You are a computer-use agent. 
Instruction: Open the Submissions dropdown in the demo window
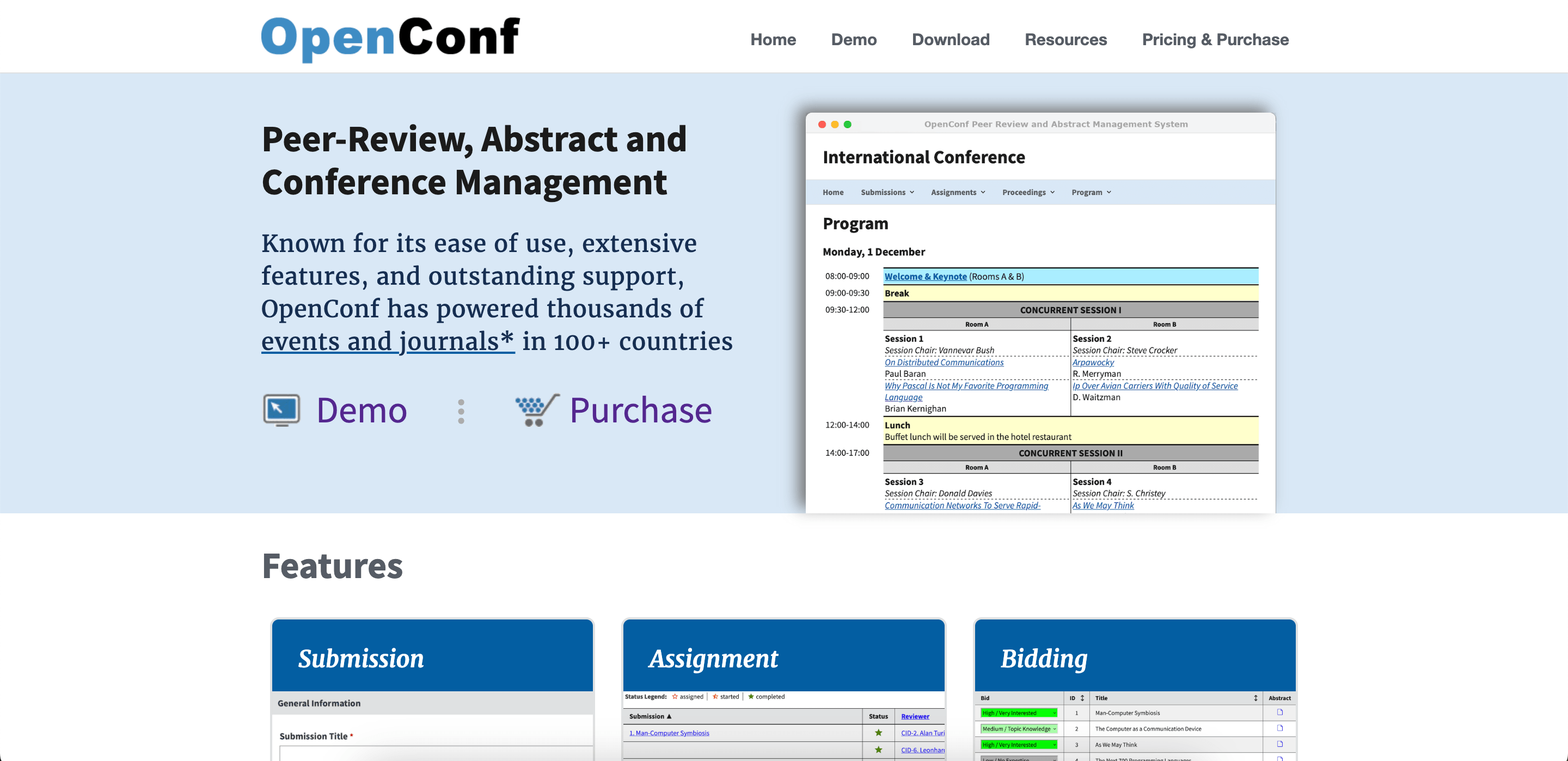pos(887,192)
